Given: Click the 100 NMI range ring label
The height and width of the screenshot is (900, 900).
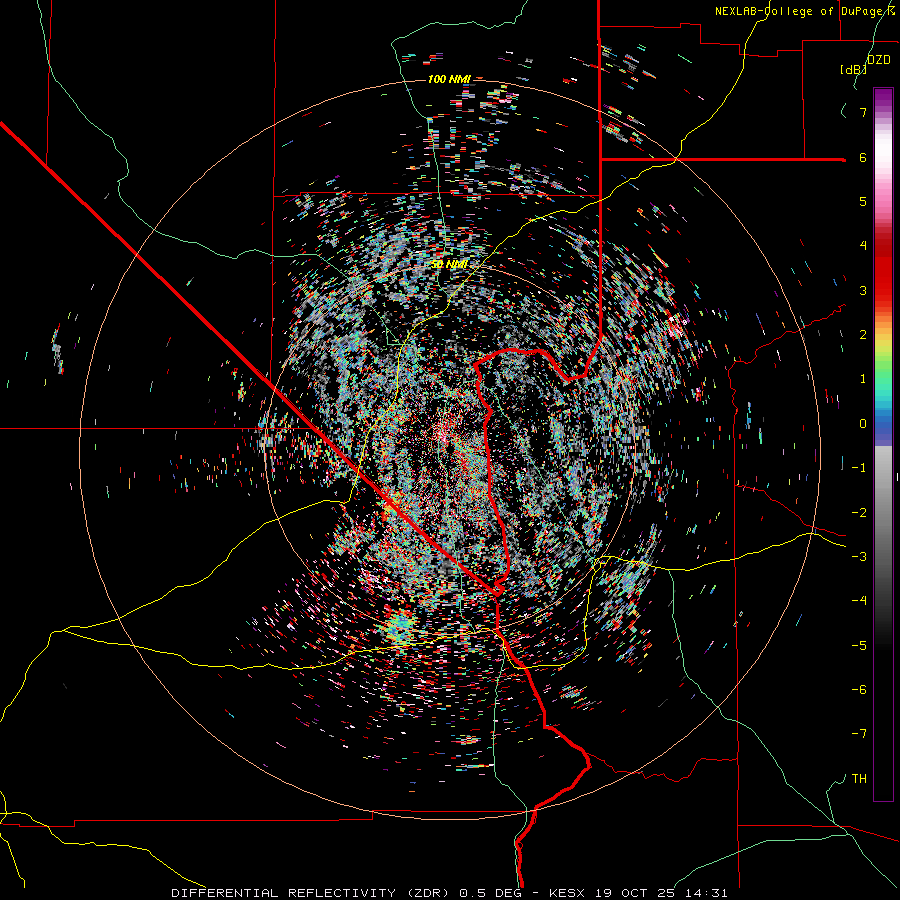Looking at the screenshot, I should 449,79.
